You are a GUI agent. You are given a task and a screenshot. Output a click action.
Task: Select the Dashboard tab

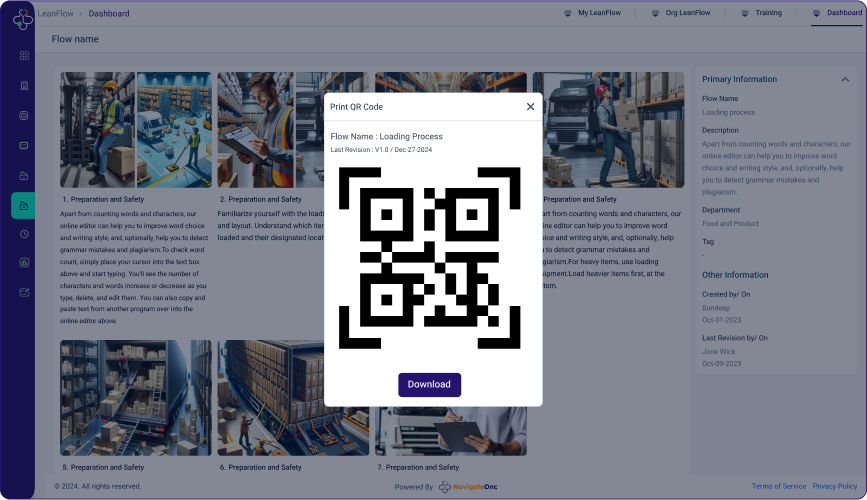coord(836,13)
